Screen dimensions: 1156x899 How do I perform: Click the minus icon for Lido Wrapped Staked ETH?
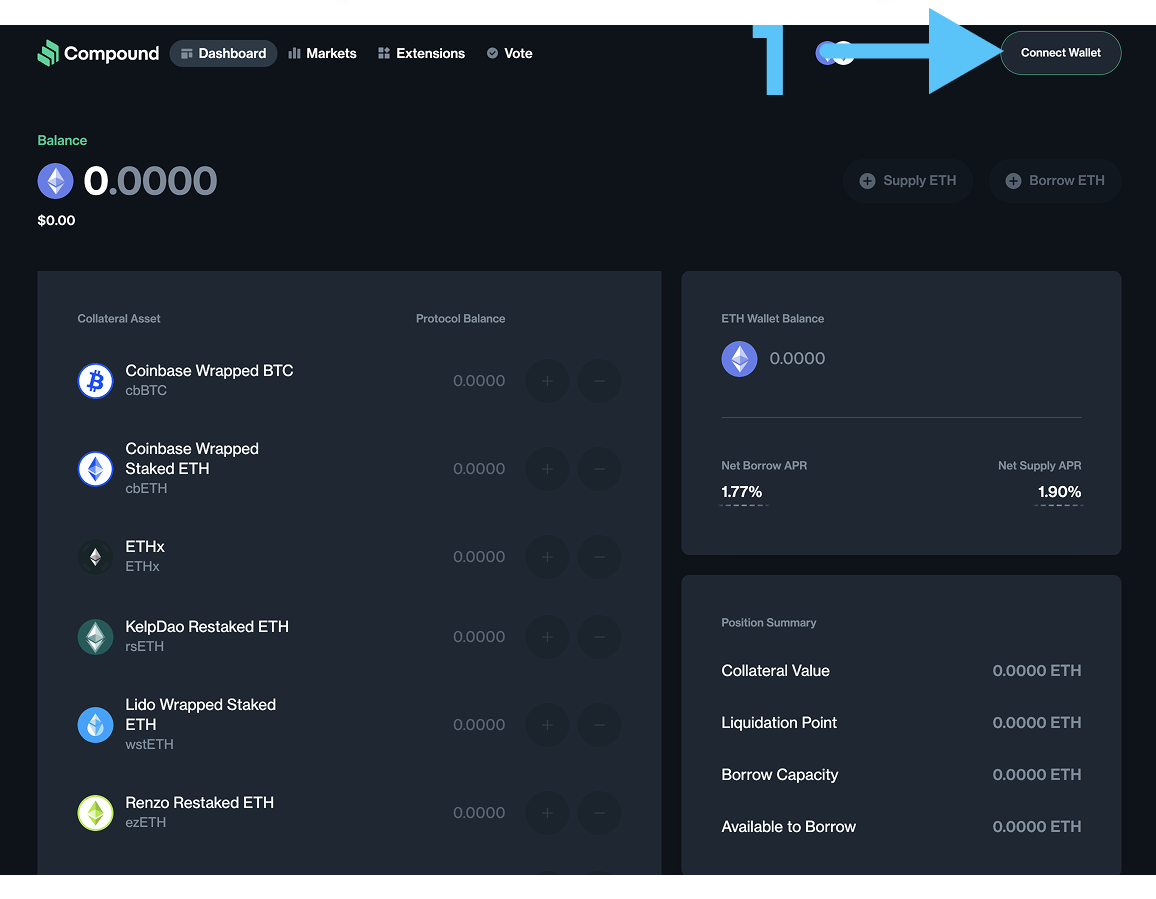click(x=599, y=725)
